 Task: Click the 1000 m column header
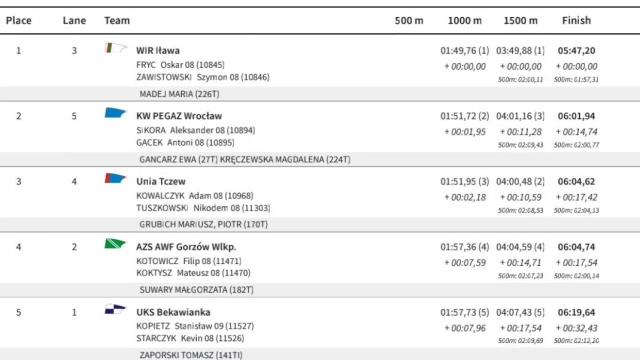coord(465,20)
